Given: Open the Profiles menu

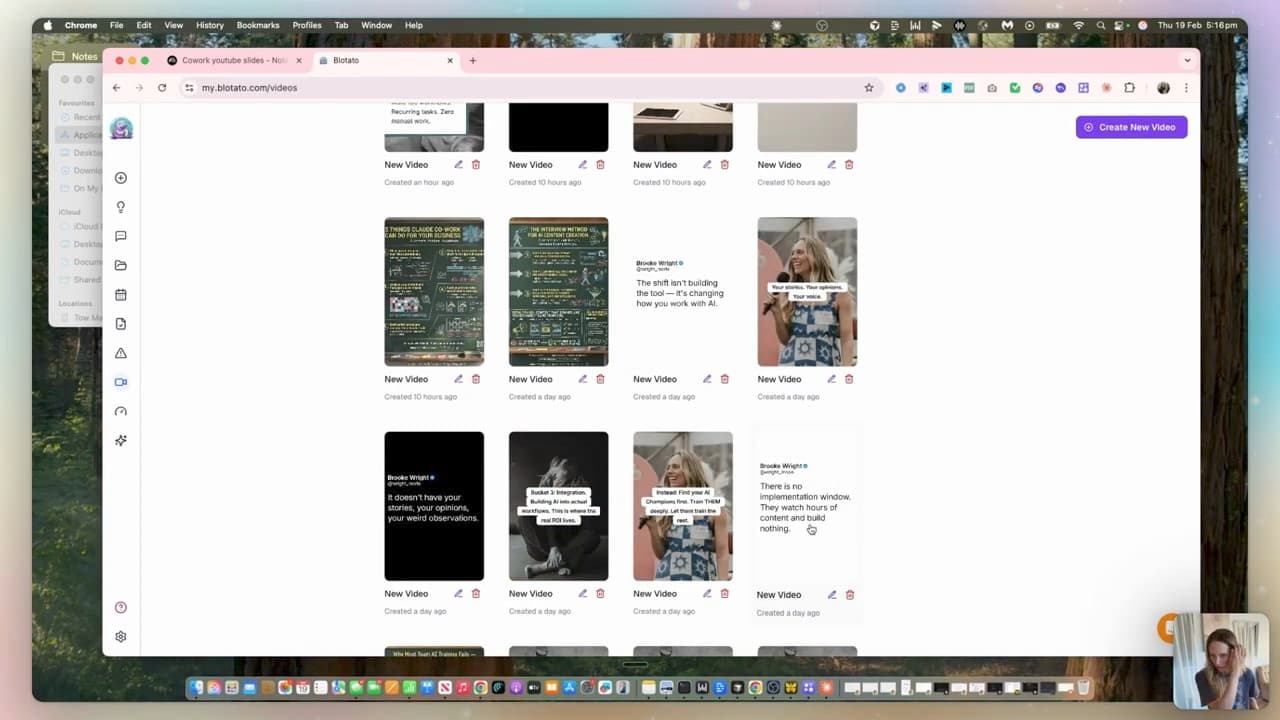Looking at the screenshot, I should click(x=307, y=25).
